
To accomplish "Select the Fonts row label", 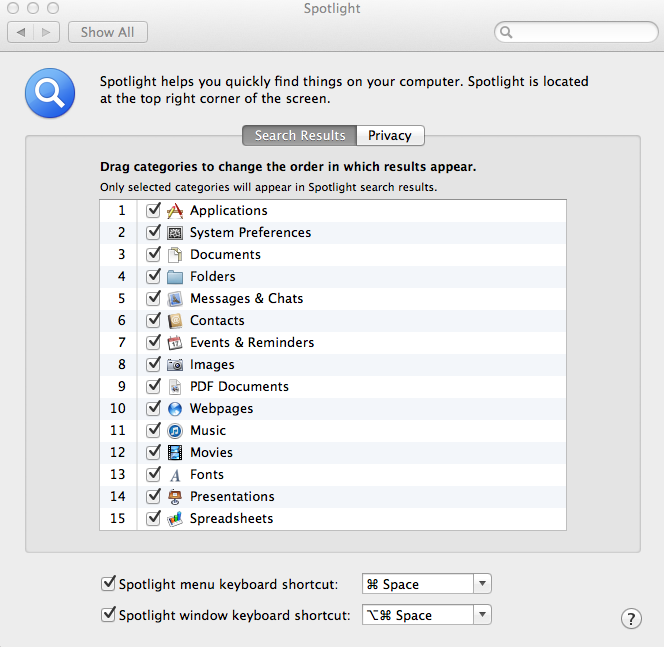I will pos(207,475).
